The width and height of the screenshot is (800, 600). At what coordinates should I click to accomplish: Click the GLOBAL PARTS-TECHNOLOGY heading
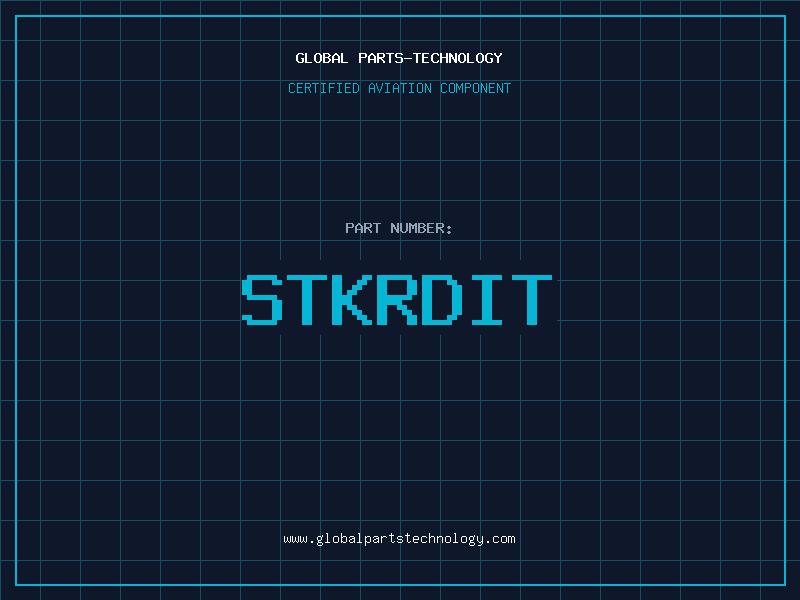399,58
